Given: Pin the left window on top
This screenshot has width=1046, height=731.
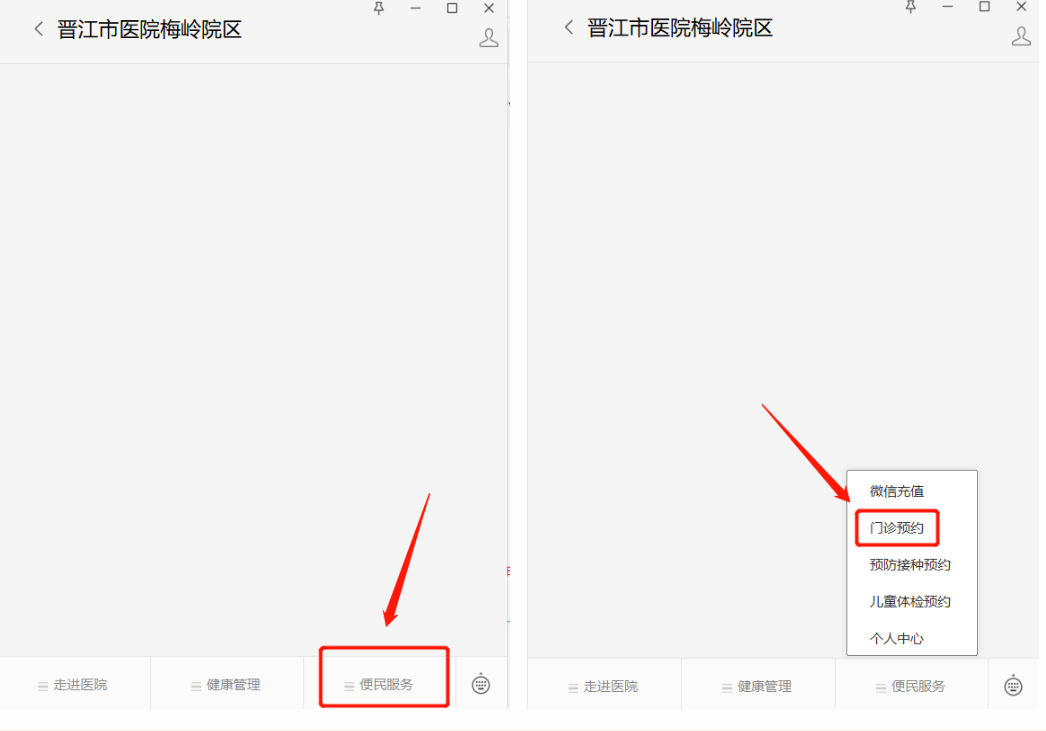Looking at the screenshot, I should click(379, 8).
